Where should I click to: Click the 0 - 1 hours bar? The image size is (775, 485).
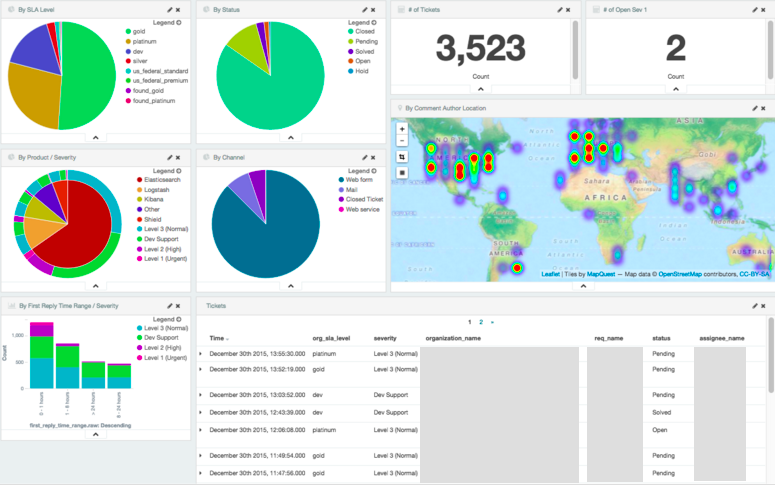point(42,355)
